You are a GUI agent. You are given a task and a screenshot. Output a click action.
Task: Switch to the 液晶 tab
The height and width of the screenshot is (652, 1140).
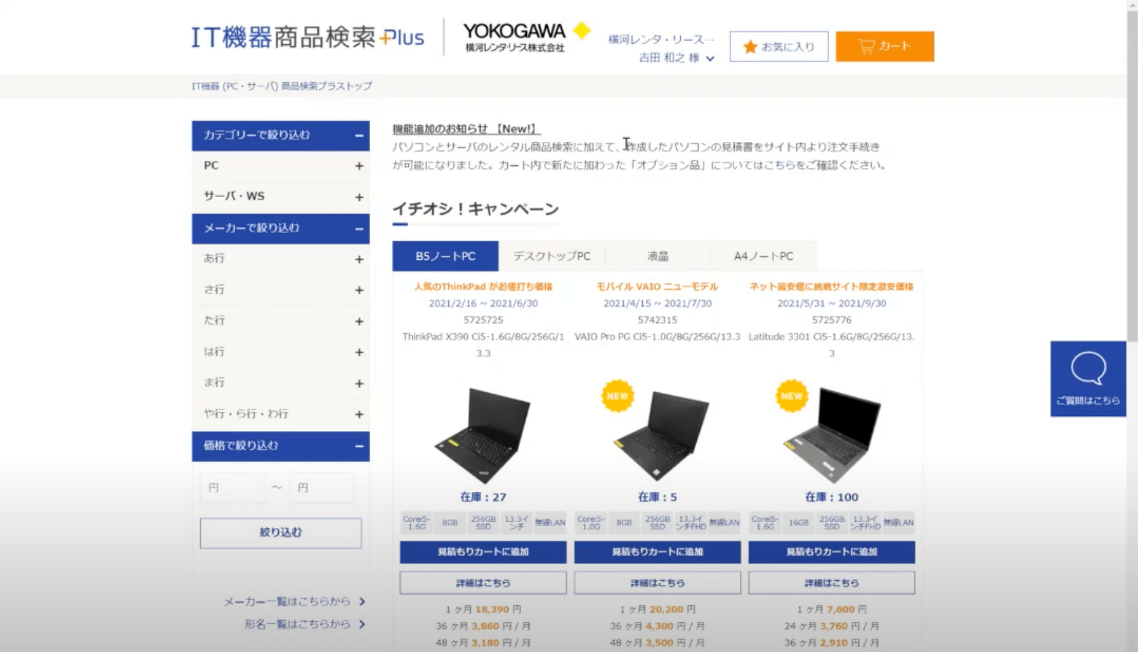tap(658, 256)
